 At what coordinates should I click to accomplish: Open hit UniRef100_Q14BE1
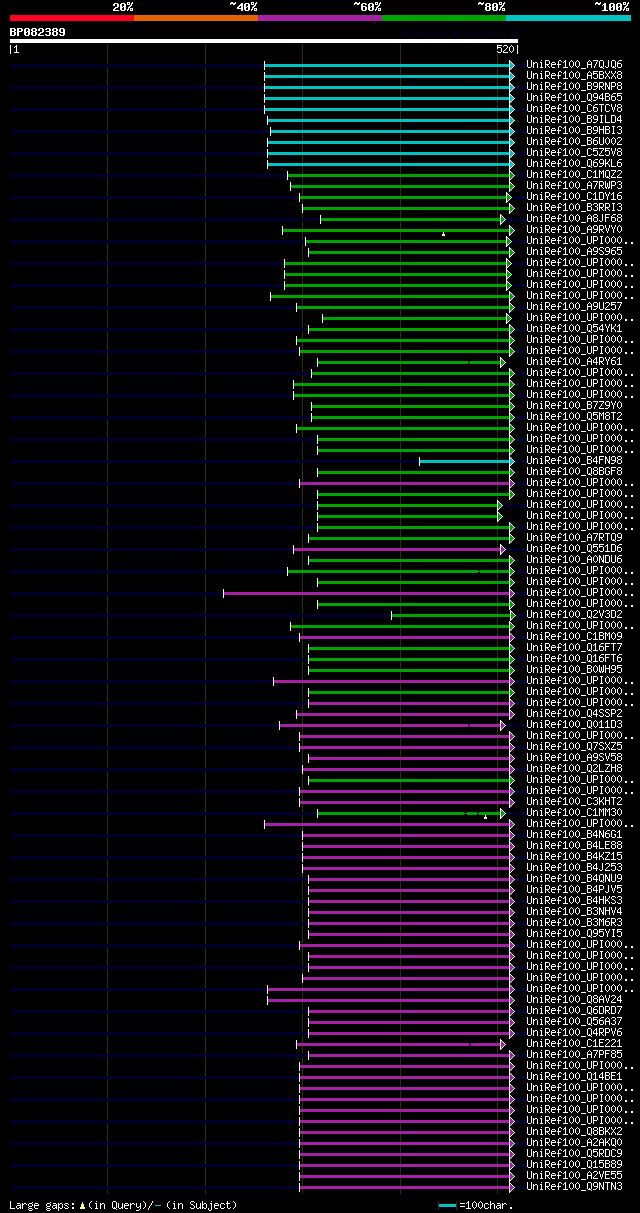574,1076
